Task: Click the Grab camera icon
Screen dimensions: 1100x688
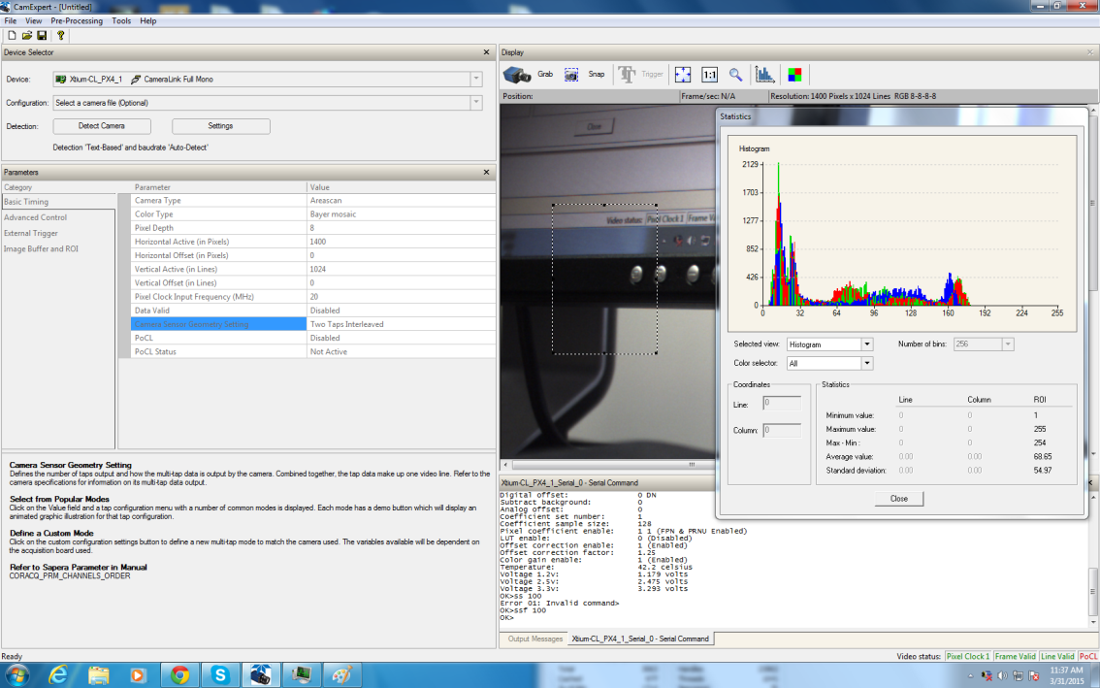Action: pos(516,74)
